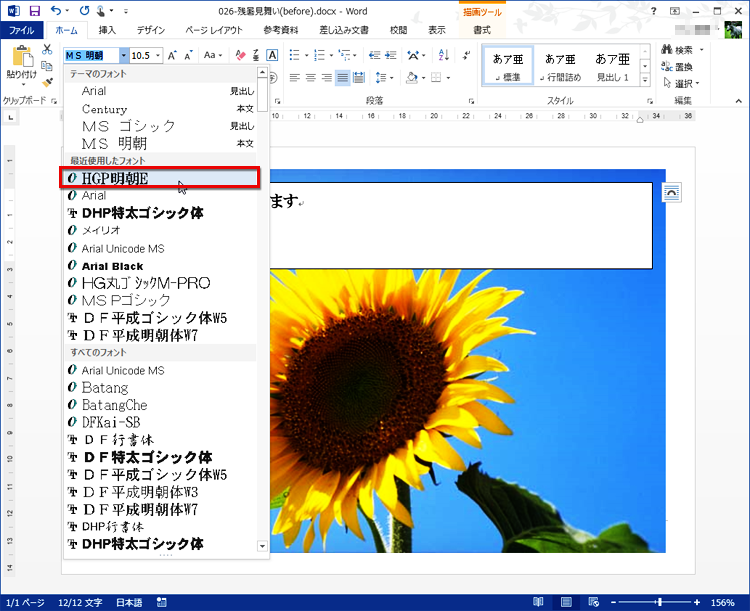Screen dimensions: 750x611
Task: Toggle Center paragraph alignment
Action: pyautogui.click(x=310, y=78)
